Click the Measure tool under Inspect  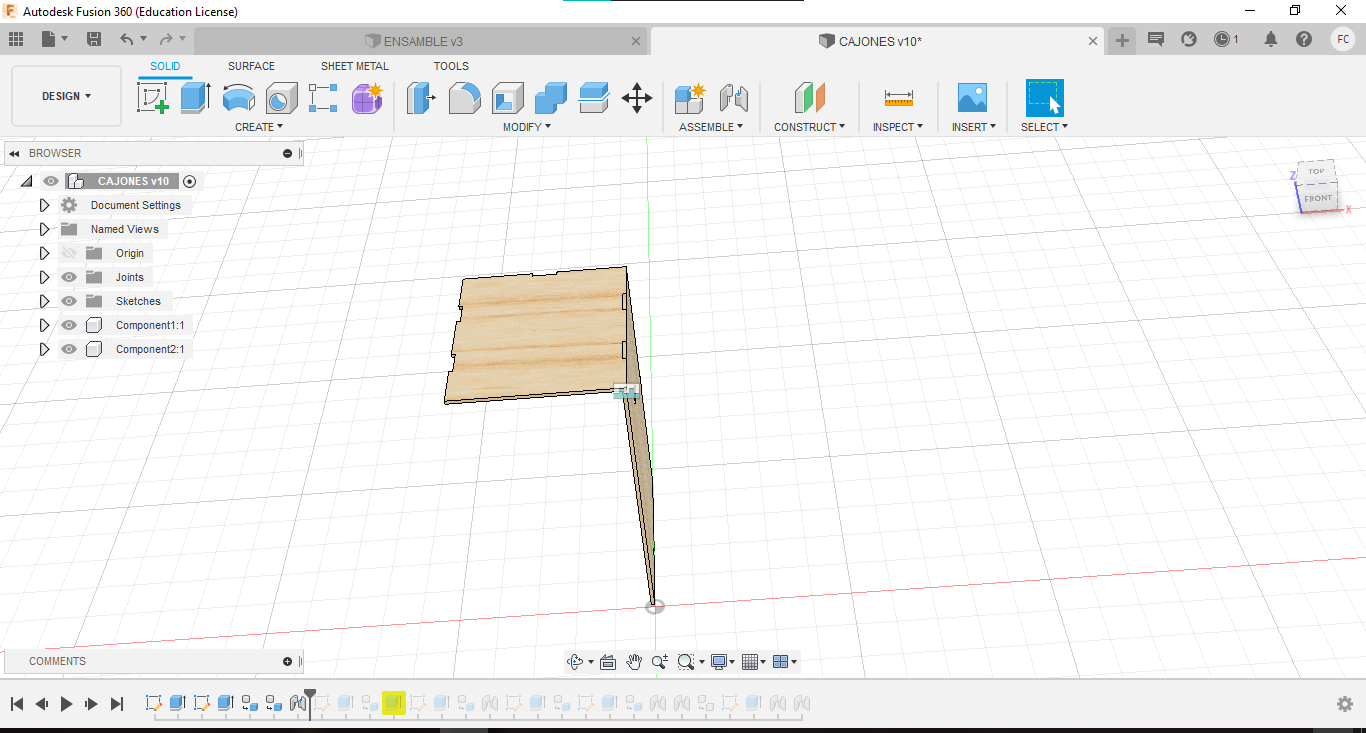pos(898,98)
